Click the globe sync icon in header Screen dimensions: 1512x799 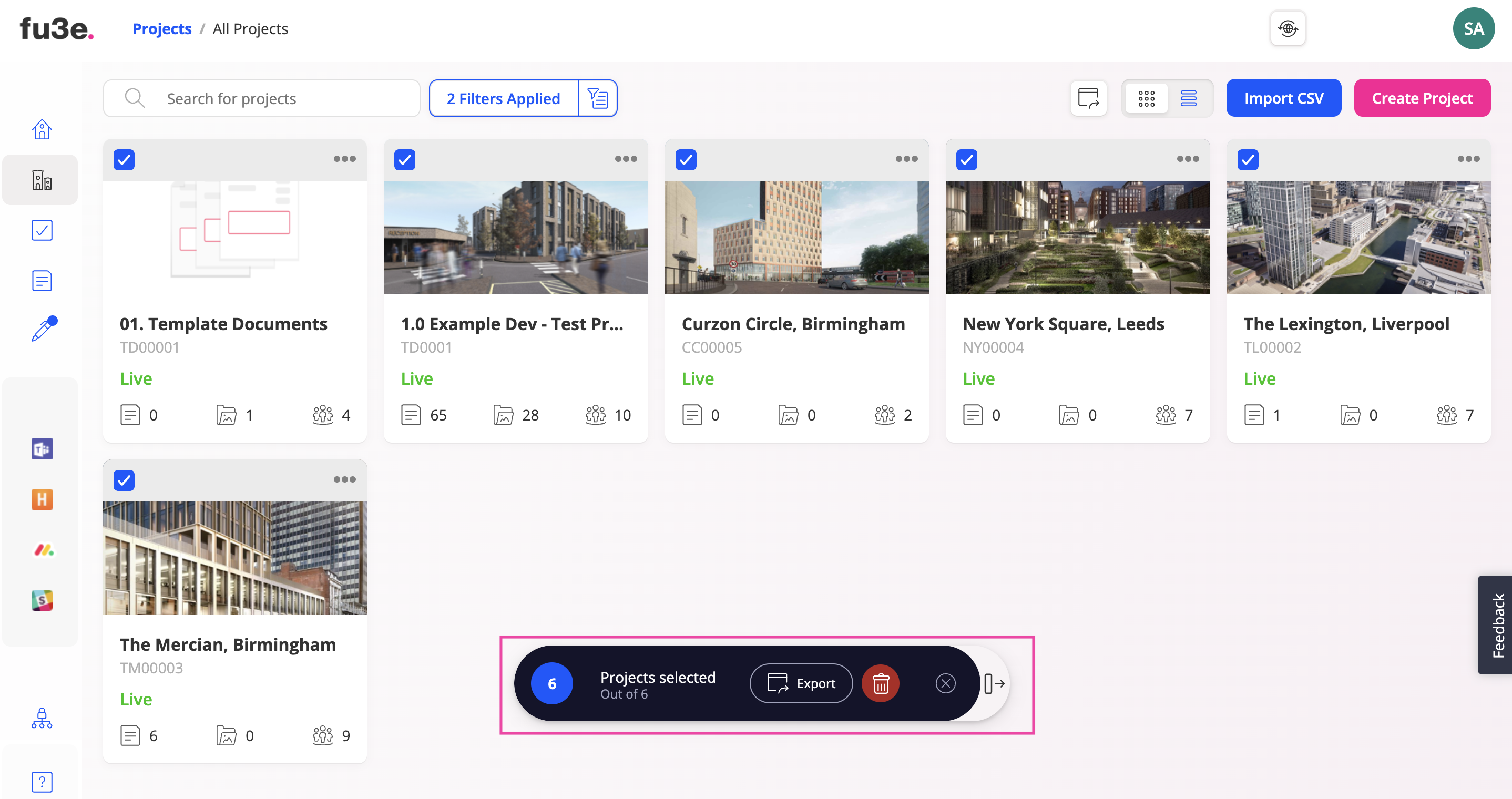click(1287, 28)
